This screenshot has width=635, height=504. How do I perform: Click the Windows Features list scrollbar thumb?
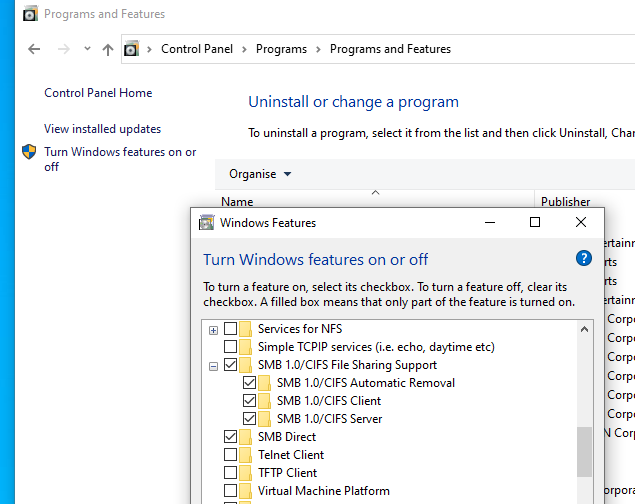(x=584, y=451)
